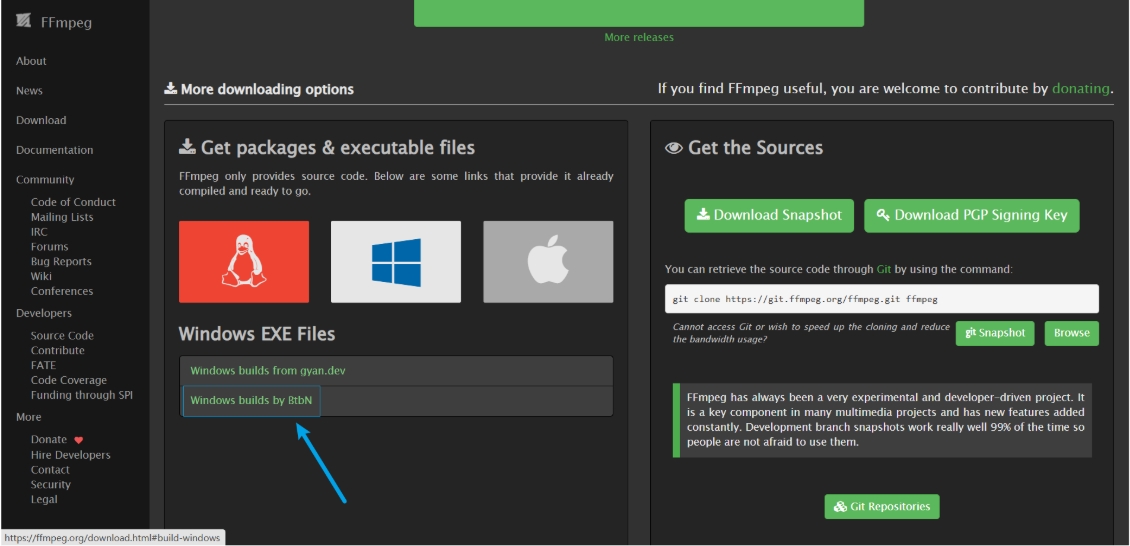The width and height of the screenshot is (1130, 546).
Task: Click the git clone command box
Action: point(882,298)
